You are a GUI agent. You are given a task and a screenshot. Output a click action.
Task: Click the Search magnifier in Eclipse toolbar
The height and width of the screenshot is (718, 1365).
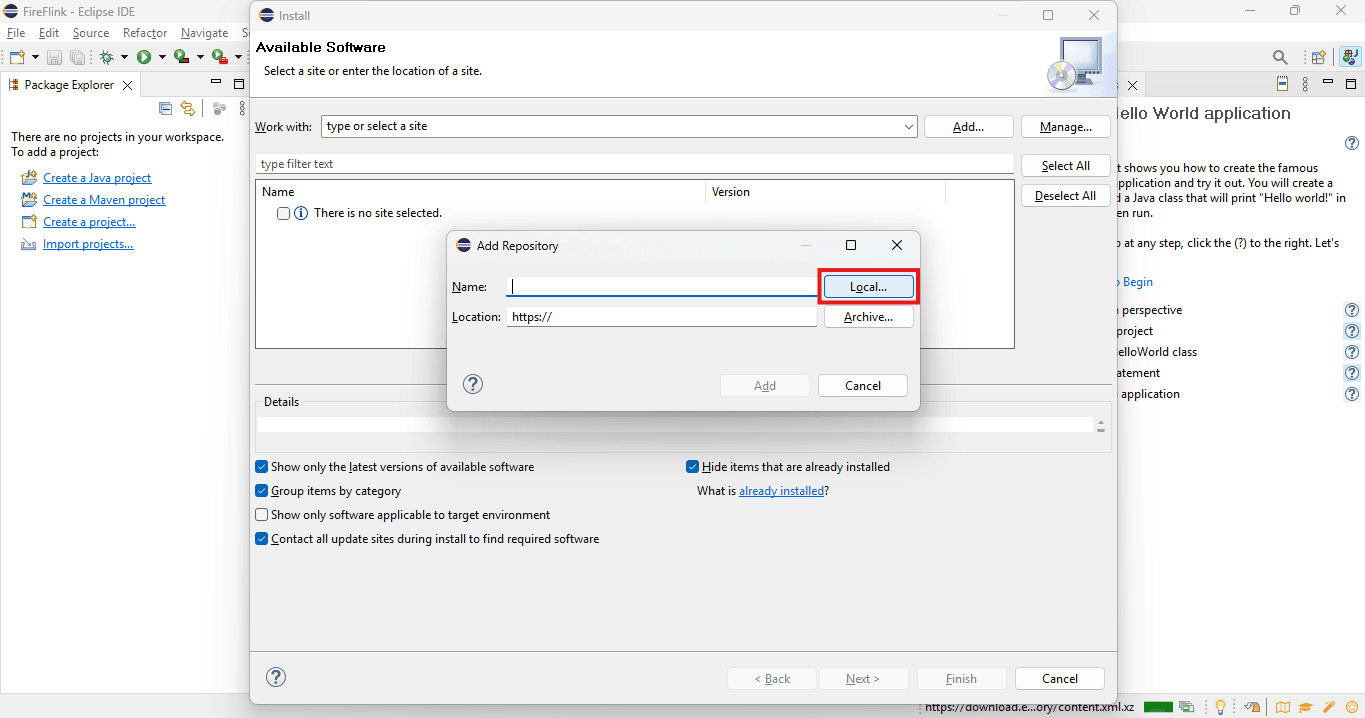(x=1280, y=57)
